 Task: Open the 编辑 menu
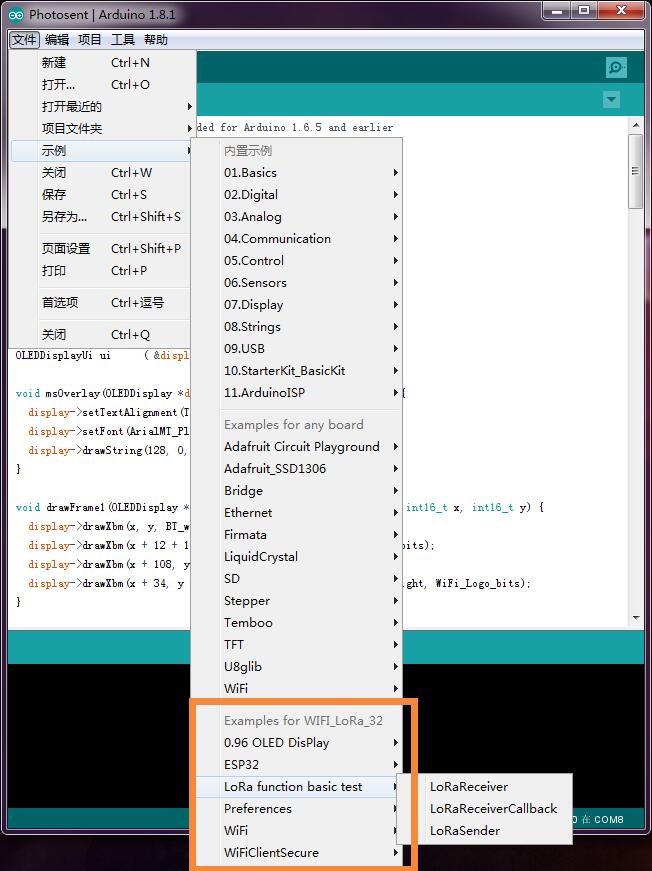point(57,40)
